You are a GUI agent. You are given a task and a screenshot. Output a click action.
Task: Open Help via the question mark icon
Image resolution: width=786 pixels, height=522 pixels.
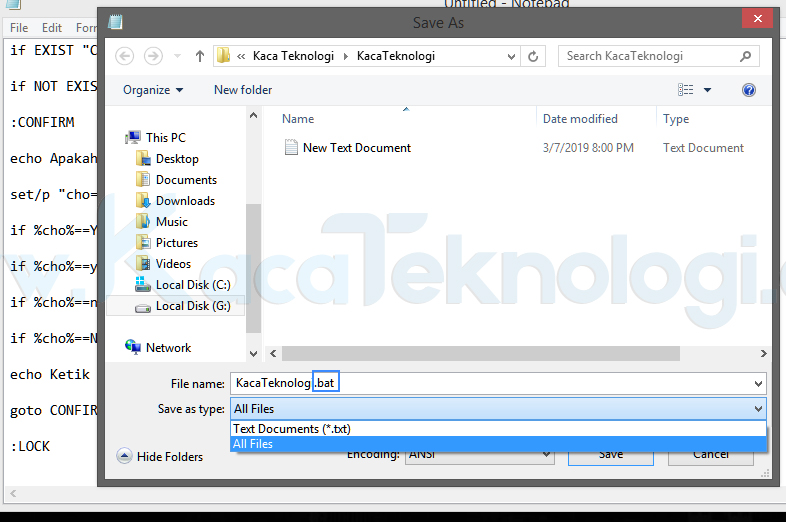748,90
